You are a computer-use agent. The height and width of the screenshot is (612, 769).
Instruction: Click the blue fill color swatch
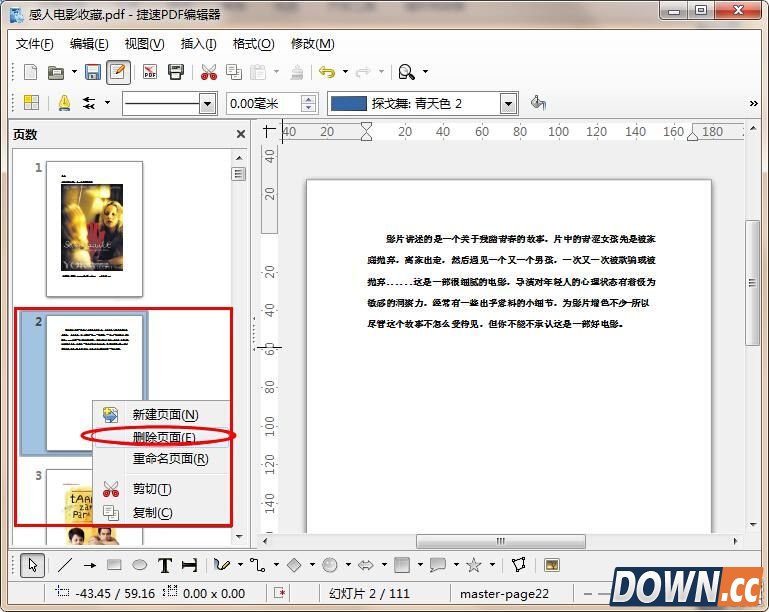point(348,103)
